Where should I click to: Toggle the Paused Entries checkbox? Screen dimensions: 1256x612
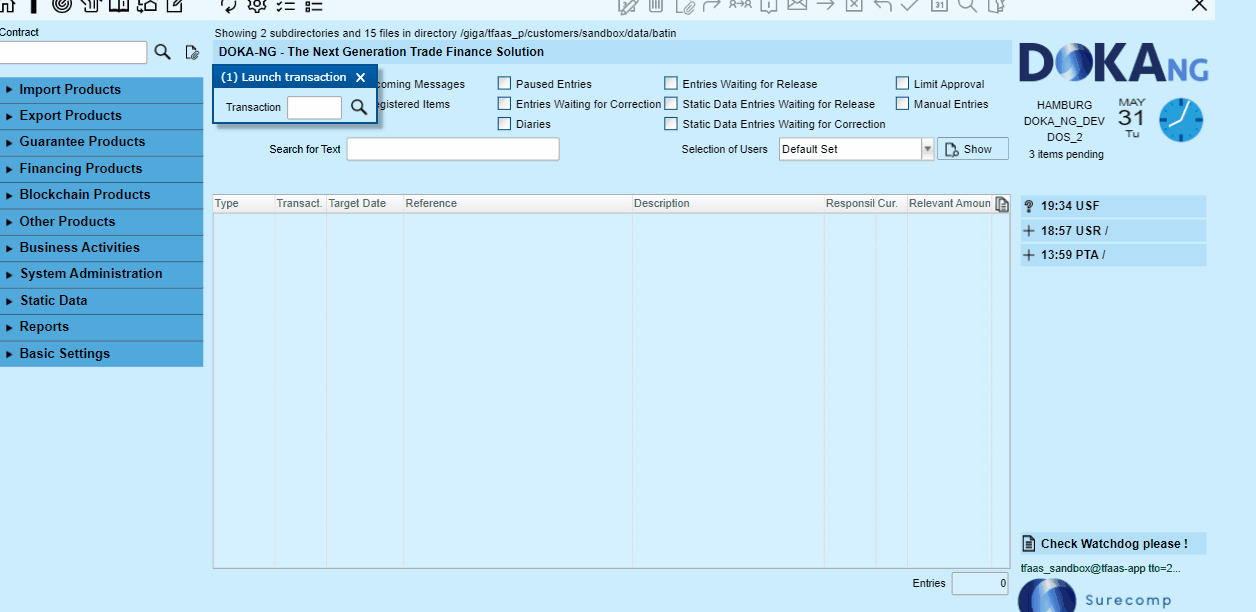click(505, 84)
